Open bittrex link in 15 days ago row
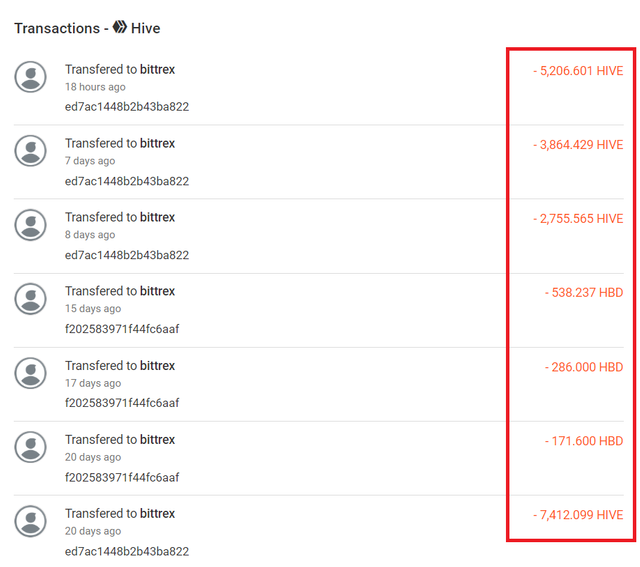 coord(157,291)
